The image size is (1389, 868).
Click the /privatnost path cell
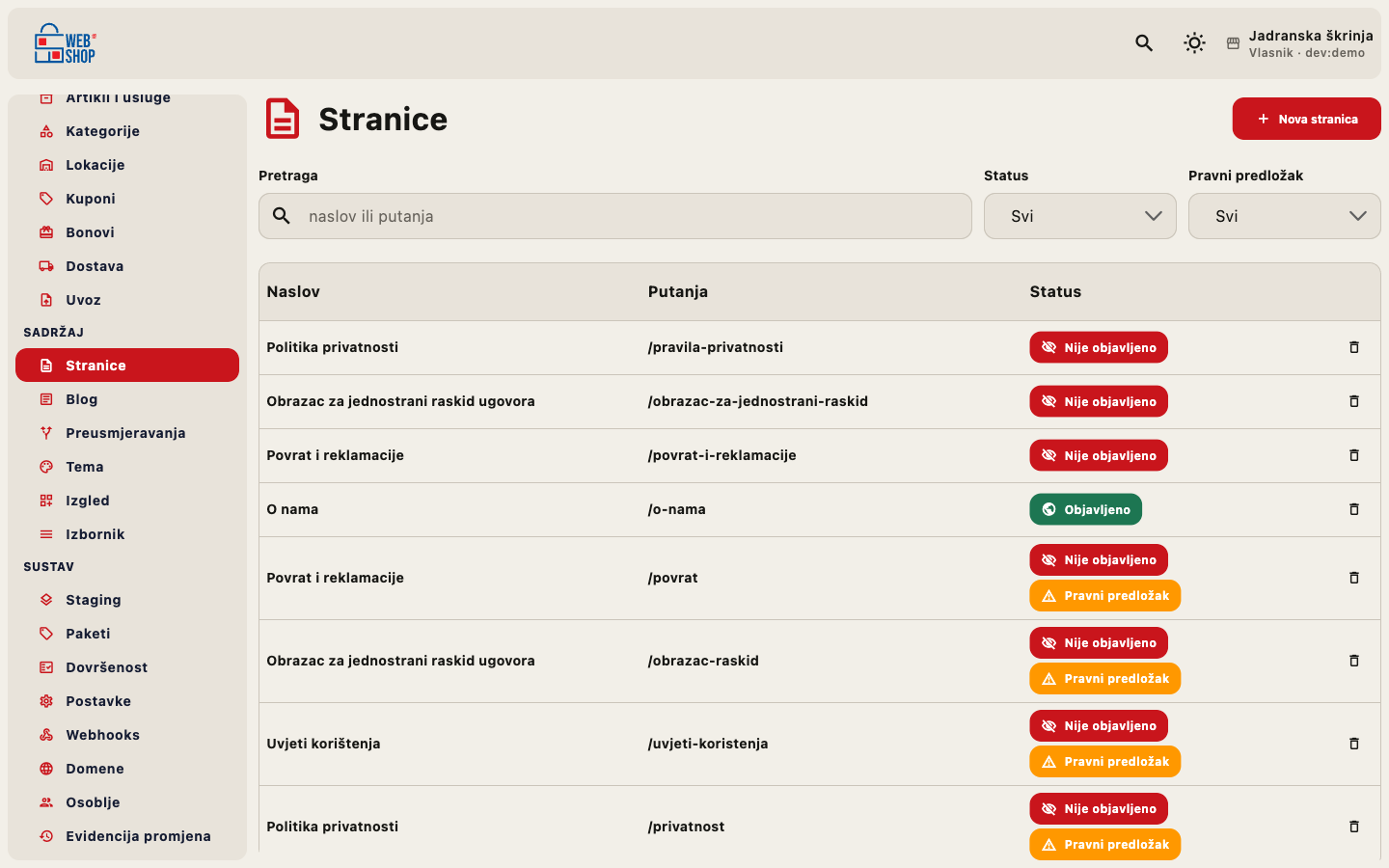(x=687, y=827)
